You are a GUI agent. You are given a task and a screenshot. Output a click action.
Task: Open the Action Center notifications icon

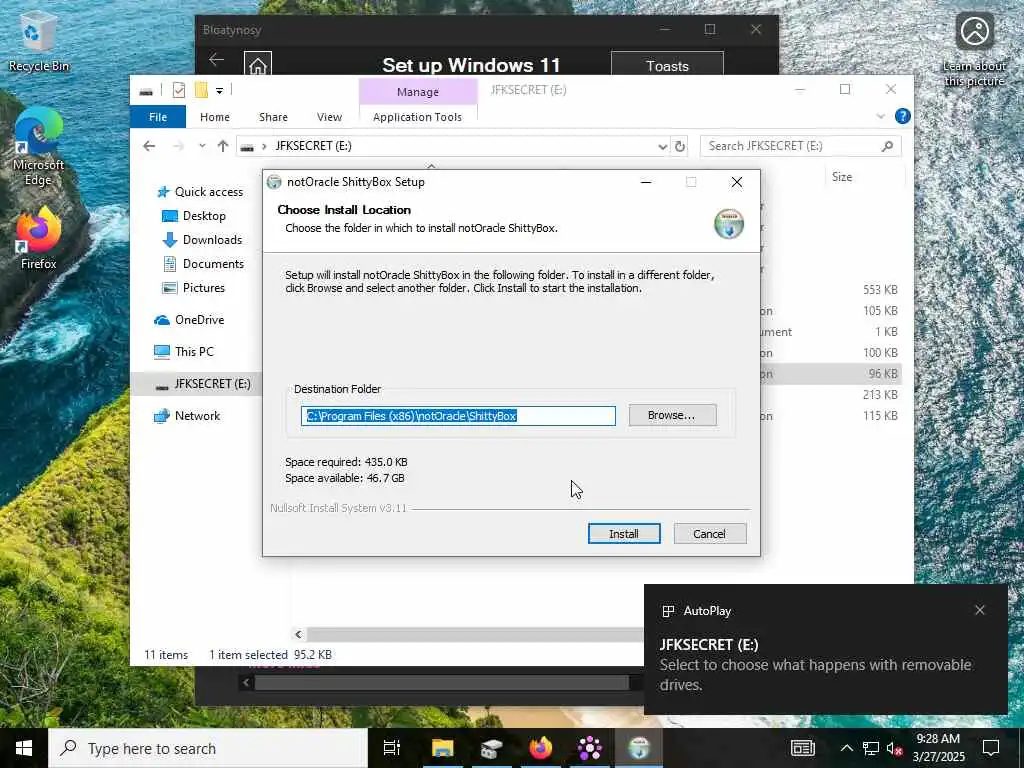991,748
